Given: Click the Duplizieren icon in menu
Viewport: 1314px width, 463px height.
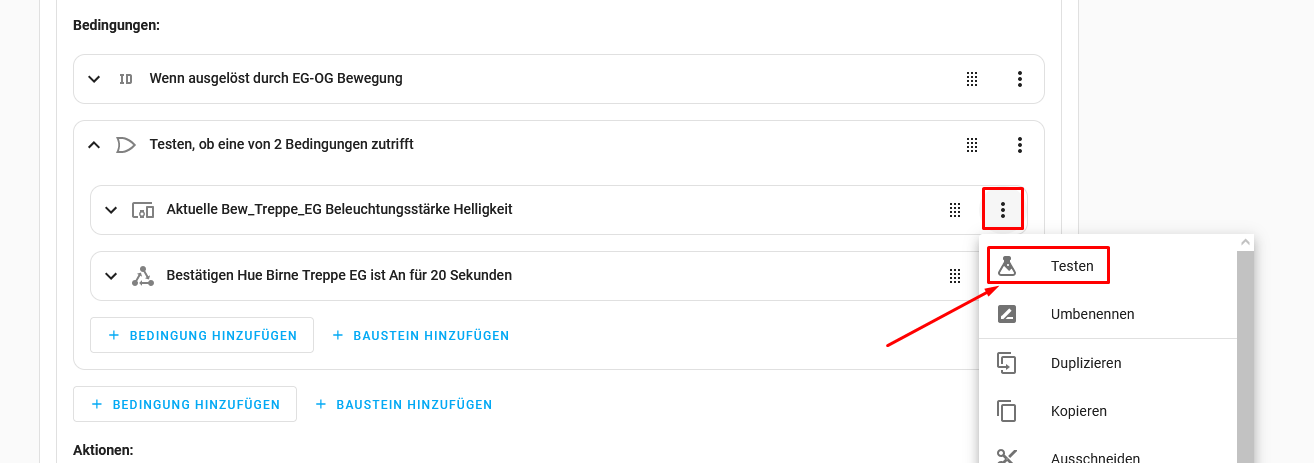Looking at the screenshot, I should click(x=1007, y=363).
